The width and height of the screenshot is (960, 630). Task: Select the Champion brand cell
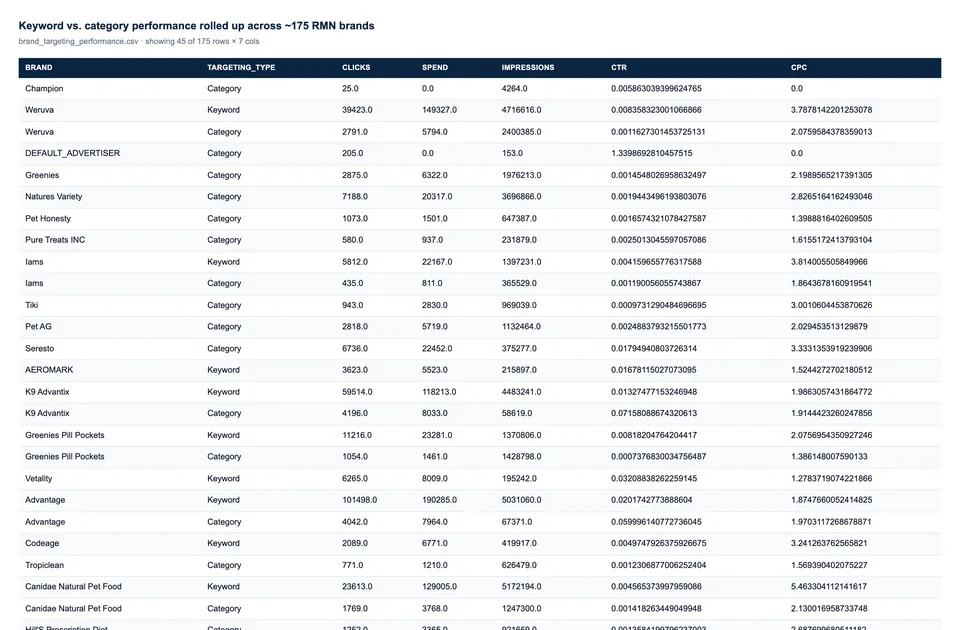coord(44,88)
